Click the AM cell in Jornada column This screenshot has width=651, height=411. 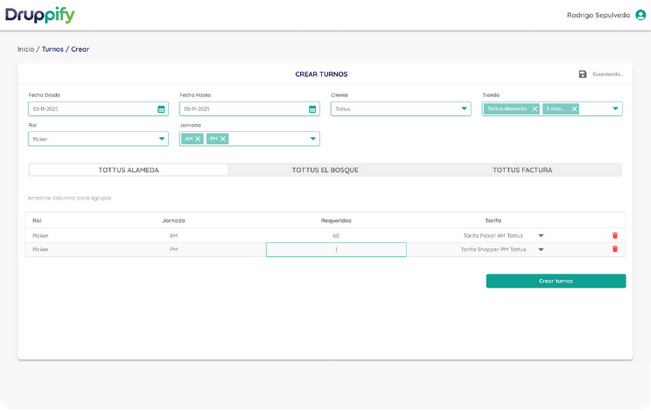174,235
